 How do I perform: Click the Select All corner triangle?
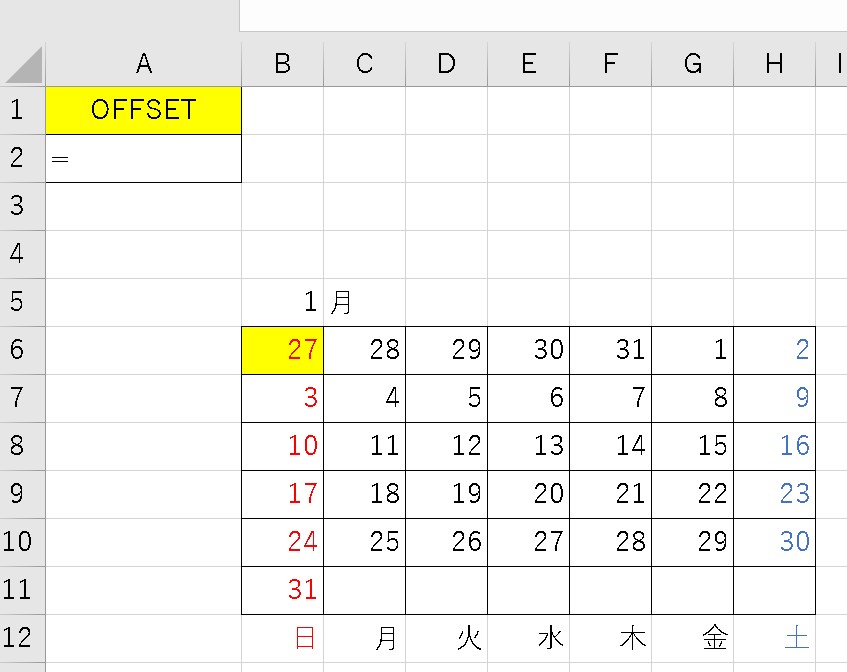point(23,64)
